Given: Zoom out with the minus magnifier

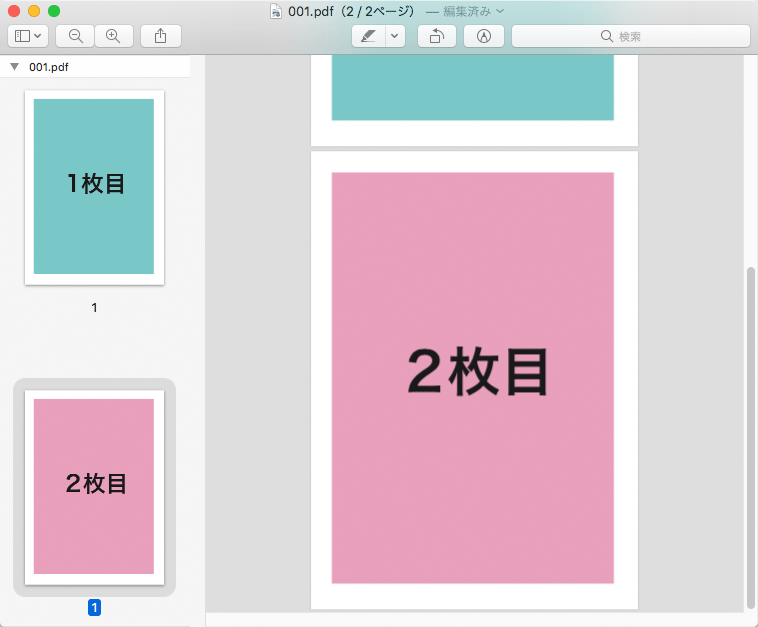Looking at the screenshot, I should pos(75,36).
